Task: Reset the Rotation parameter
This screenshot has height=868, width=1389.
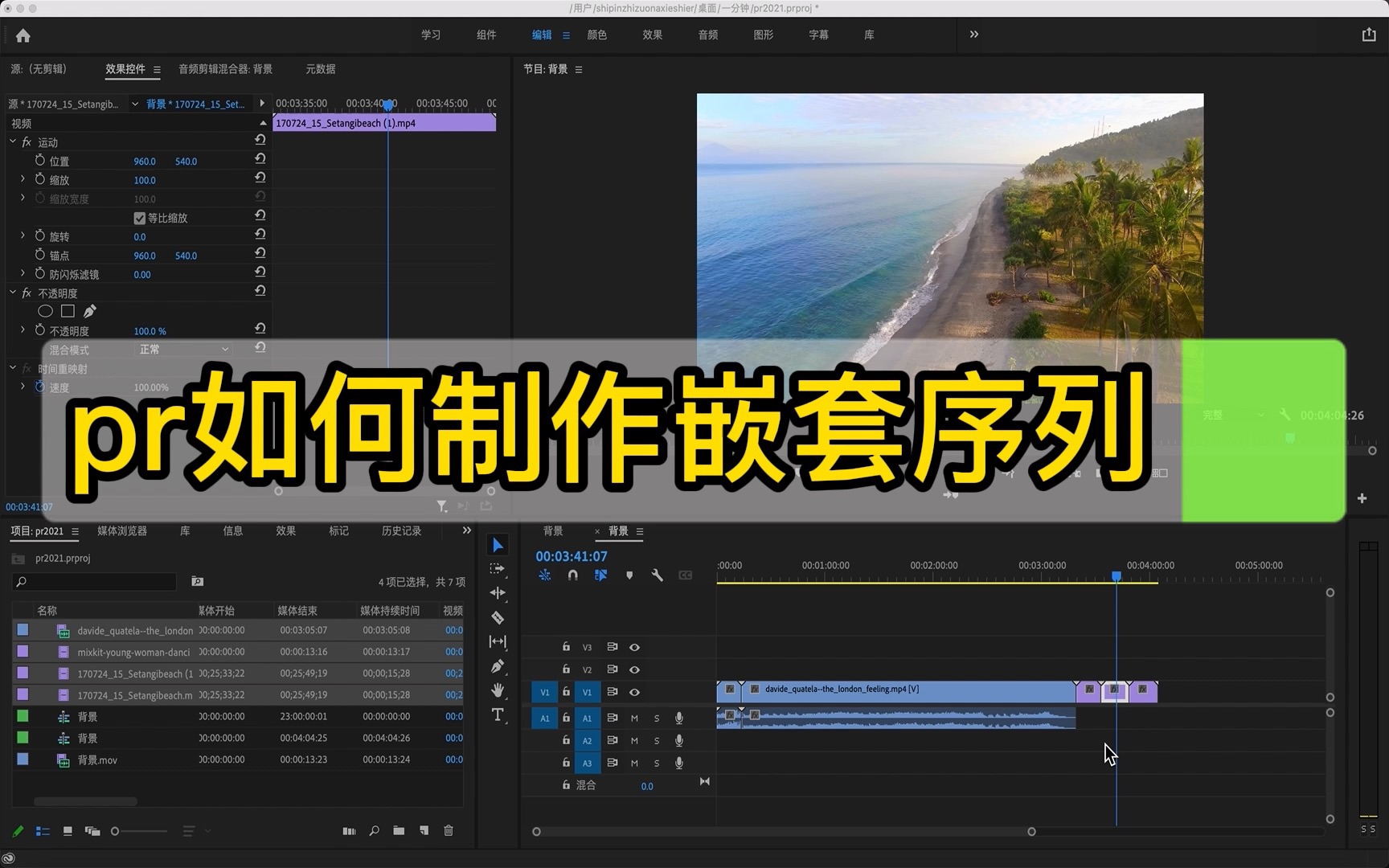Action: pos(260,235)
